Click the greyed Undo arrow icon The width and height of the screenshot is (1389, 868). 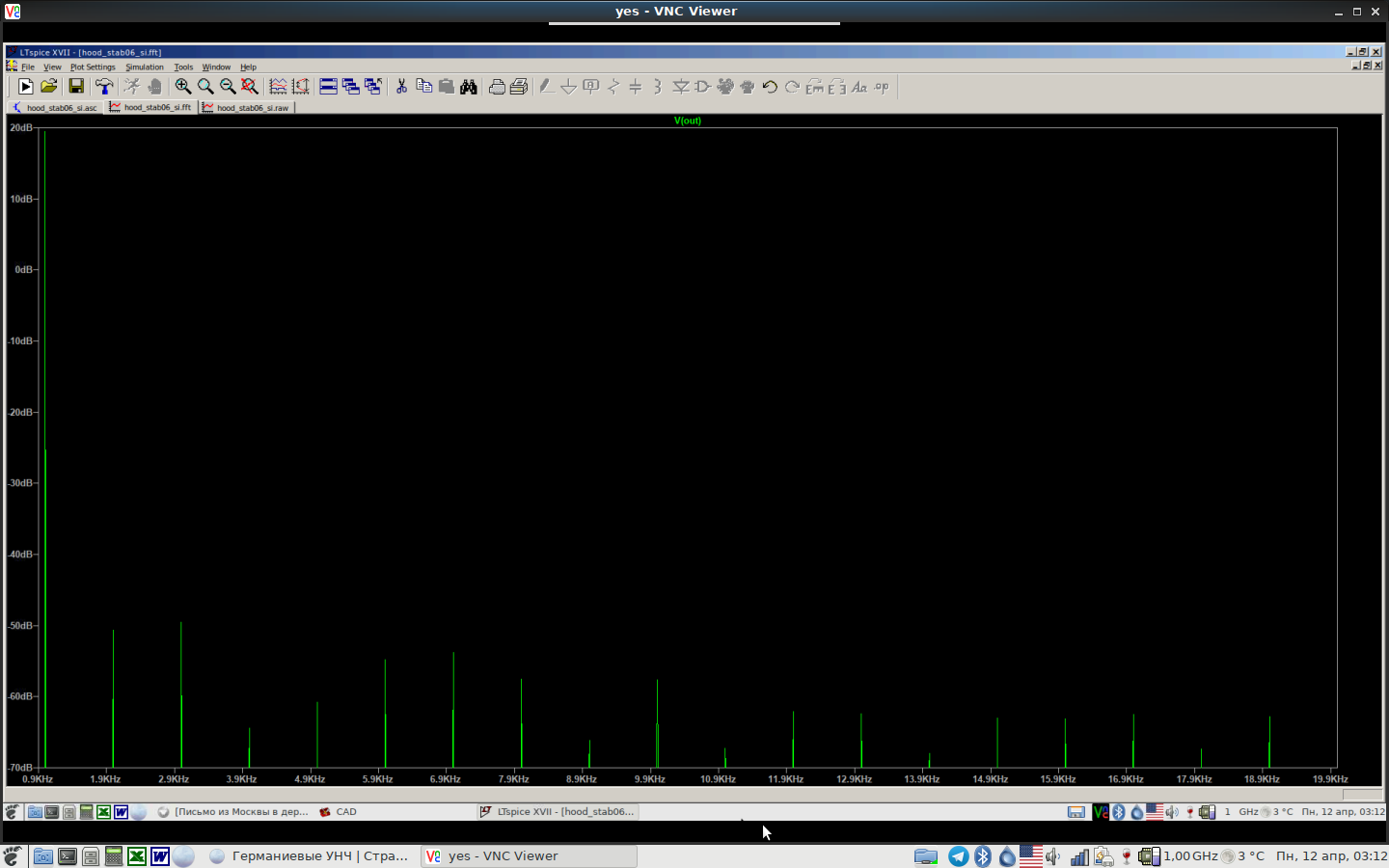pos(769,87)
